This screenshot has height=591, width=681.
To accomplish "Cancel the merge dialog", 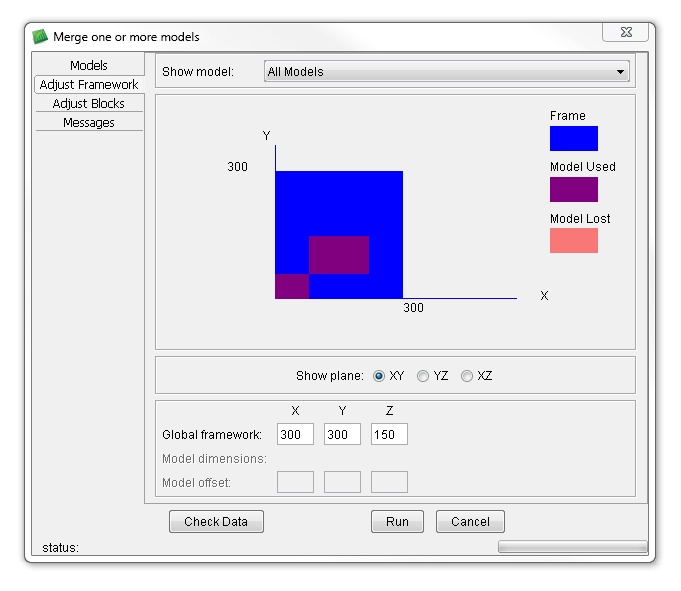I will [x=470, y=522].
